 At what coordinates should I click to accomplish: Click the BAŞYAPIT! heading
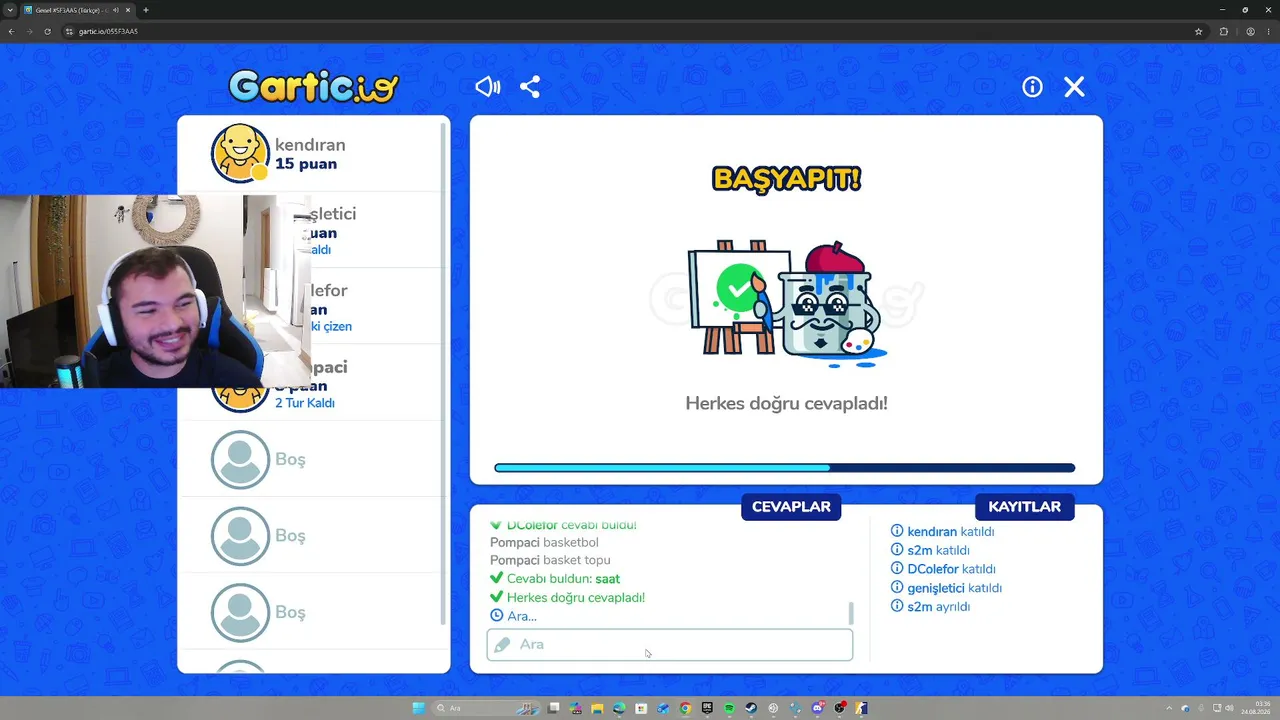pyautogui.click(x=786, y=179)
